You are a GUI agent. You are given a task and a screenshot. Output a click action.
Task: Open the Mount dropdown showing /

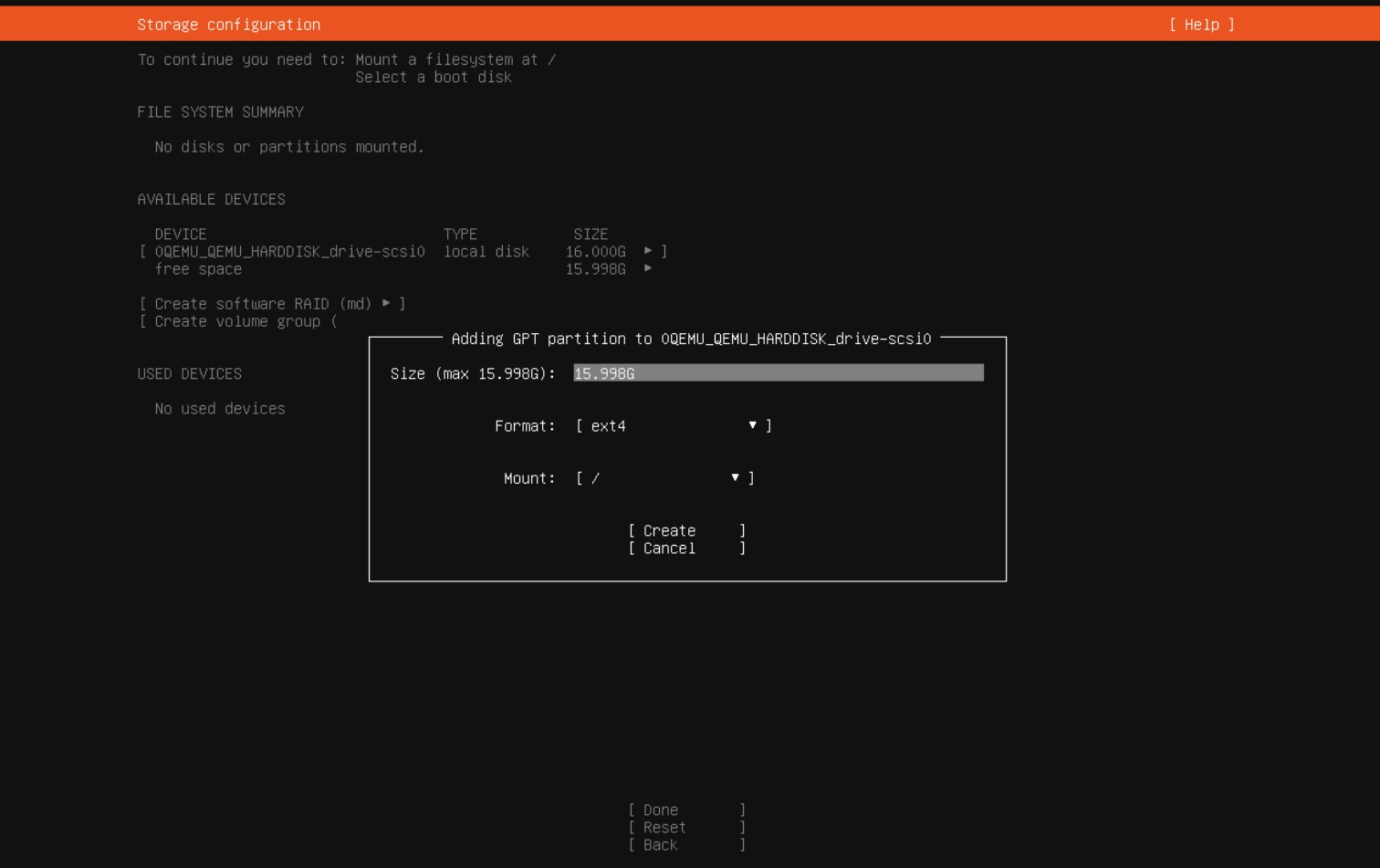click(x=664, y=478)
